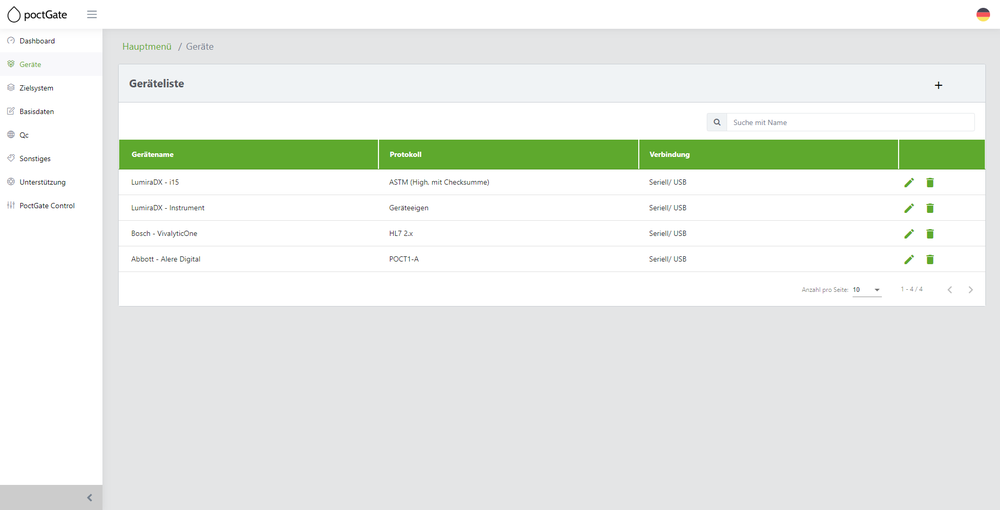Click the poctGate logo
The height and width of the screenshot is (510, 1000).
tap(37, 14)
